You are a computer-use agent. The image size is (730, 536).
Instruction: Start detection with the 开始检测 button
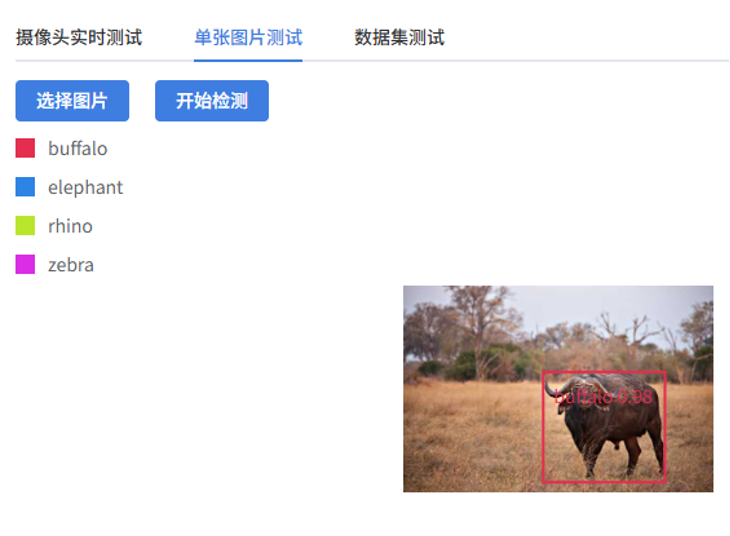coord(212,101)
